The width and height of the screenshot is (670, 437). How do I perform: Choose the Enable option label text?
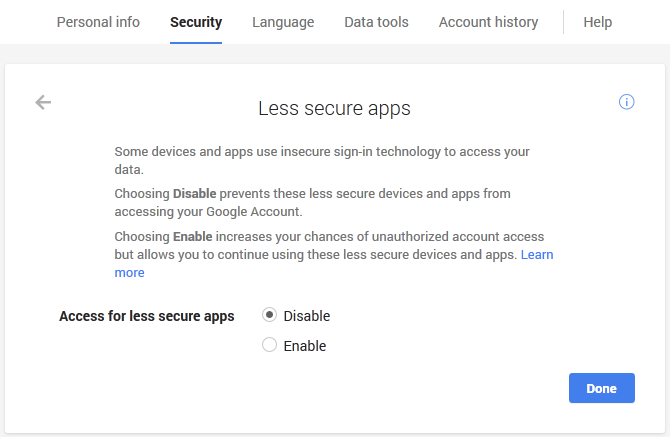pyautogui.click(x=305, y=346)
